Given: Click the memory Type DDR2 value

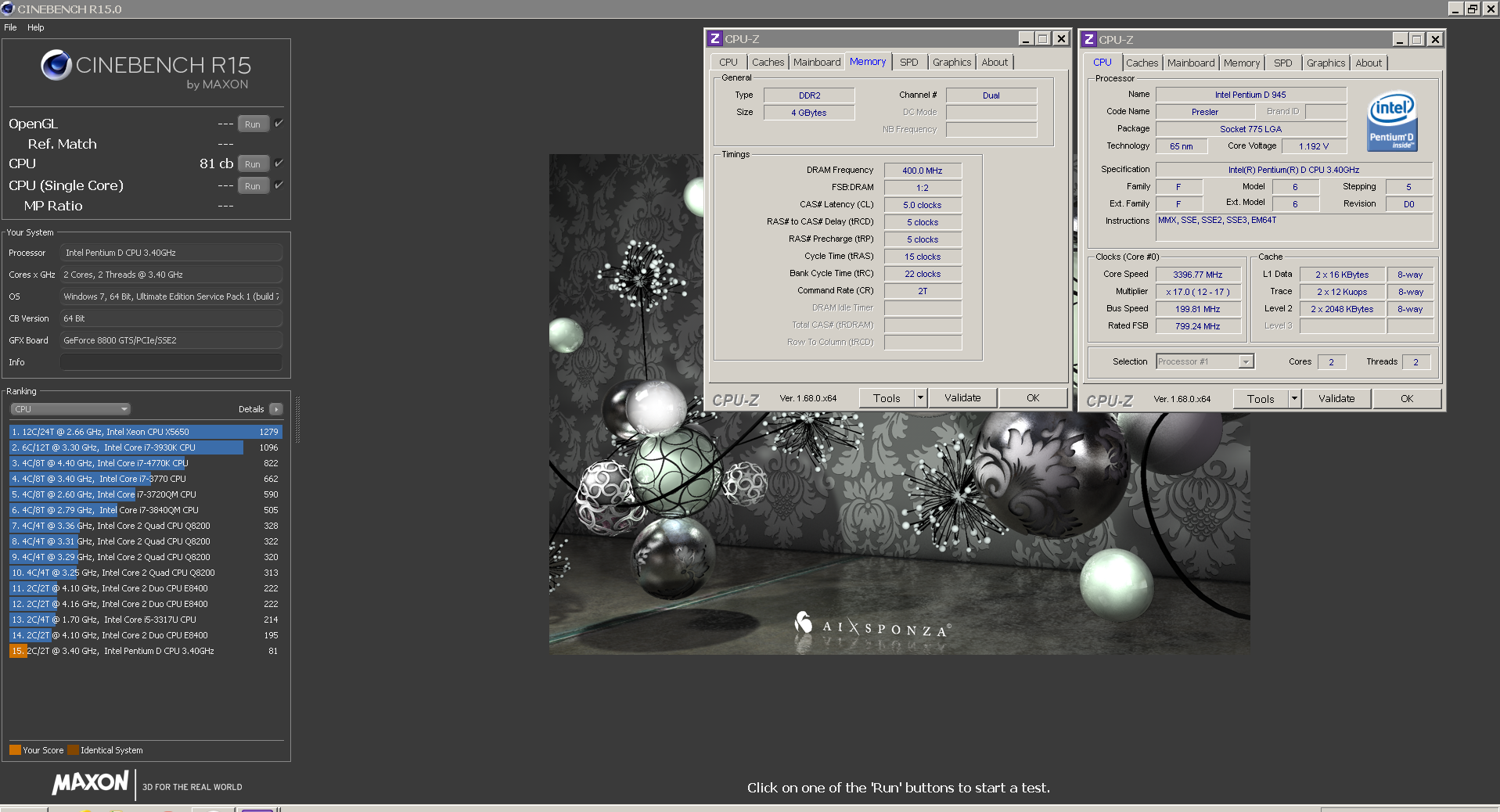Looking at the screenshot, I should tap(809, 95).
